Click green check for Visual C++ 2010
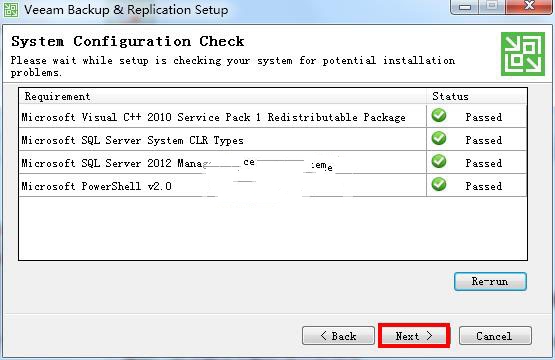 pyautogui.click(x=439, y=115)
